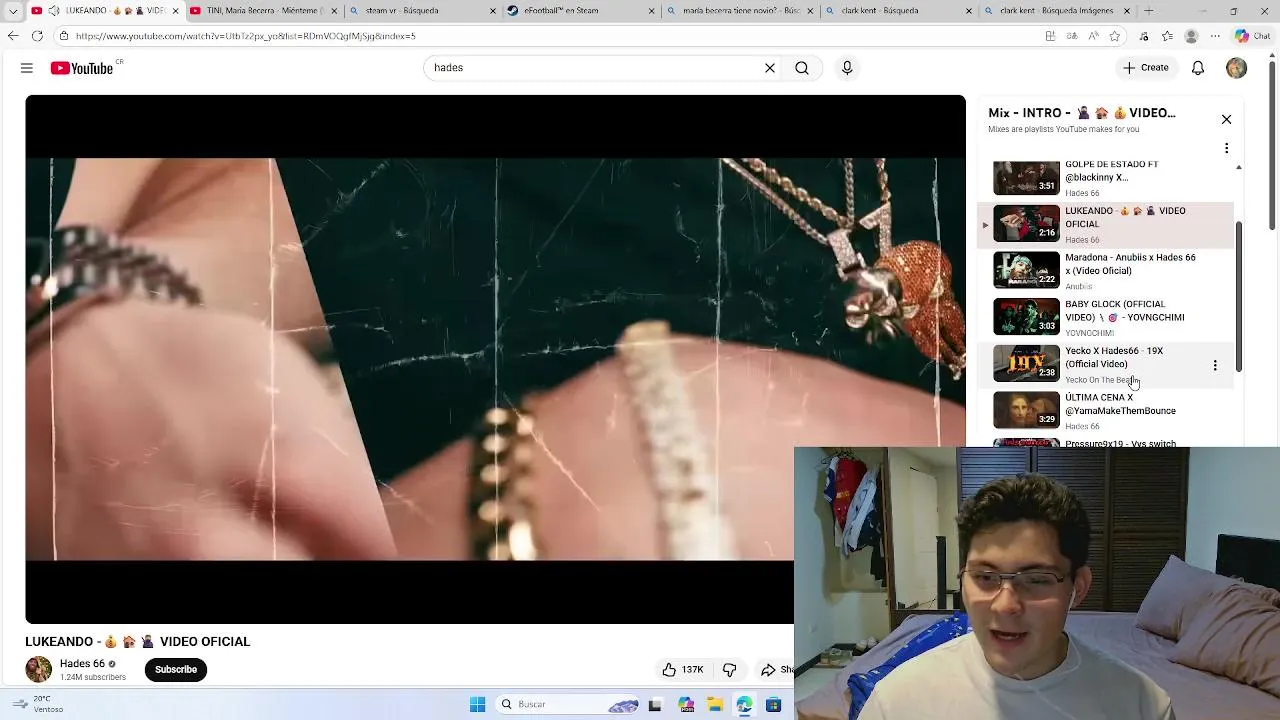The image size is (1280, 720).
Task: Click the Create button
Action: point(1145,68)
